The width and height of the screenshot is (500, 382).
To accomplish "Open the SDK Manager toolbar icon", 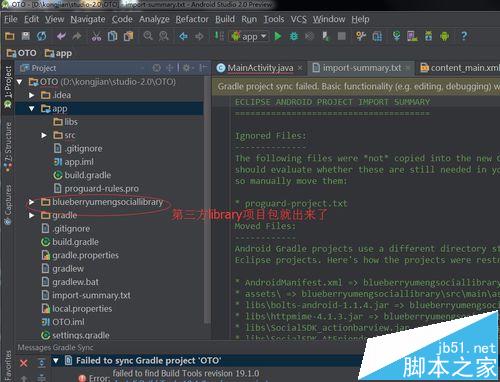I will (x=428, y=36).
